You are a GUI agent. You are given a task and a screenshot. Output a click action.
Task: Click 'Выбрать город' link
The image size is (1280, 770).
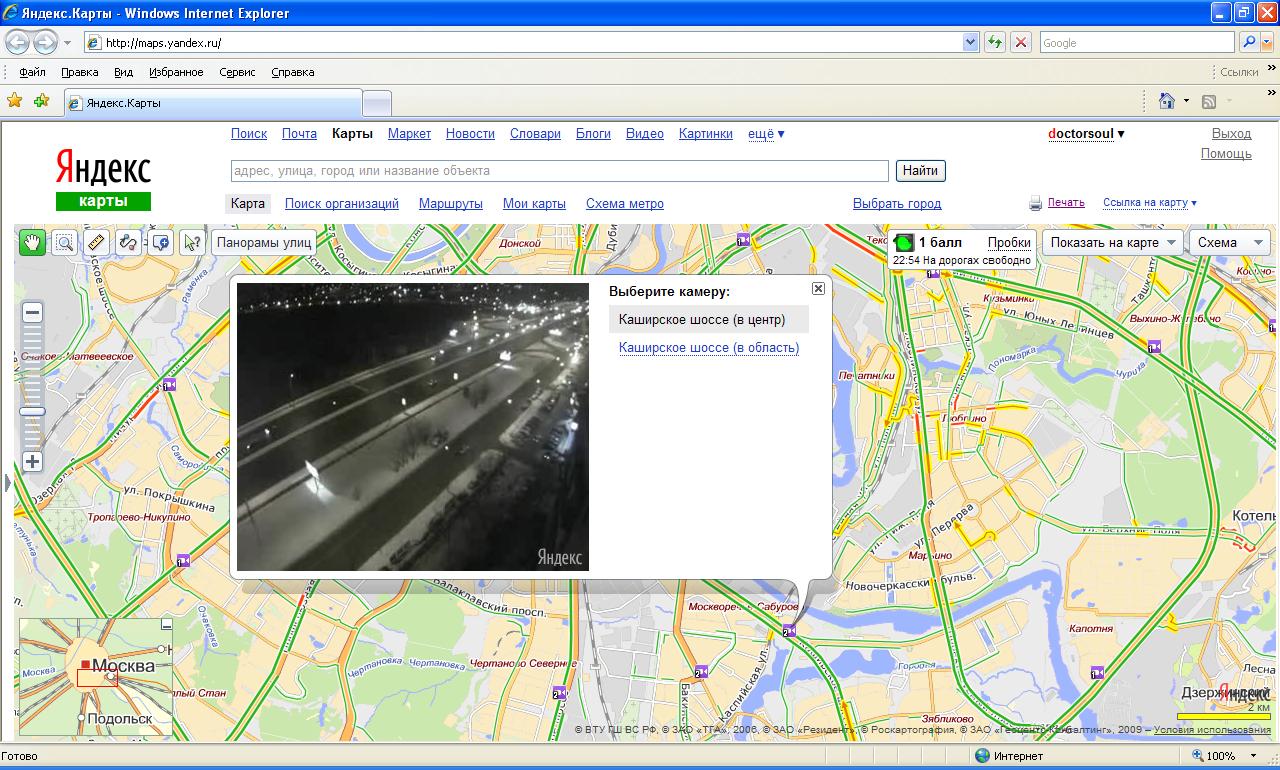tap(897, 203)
